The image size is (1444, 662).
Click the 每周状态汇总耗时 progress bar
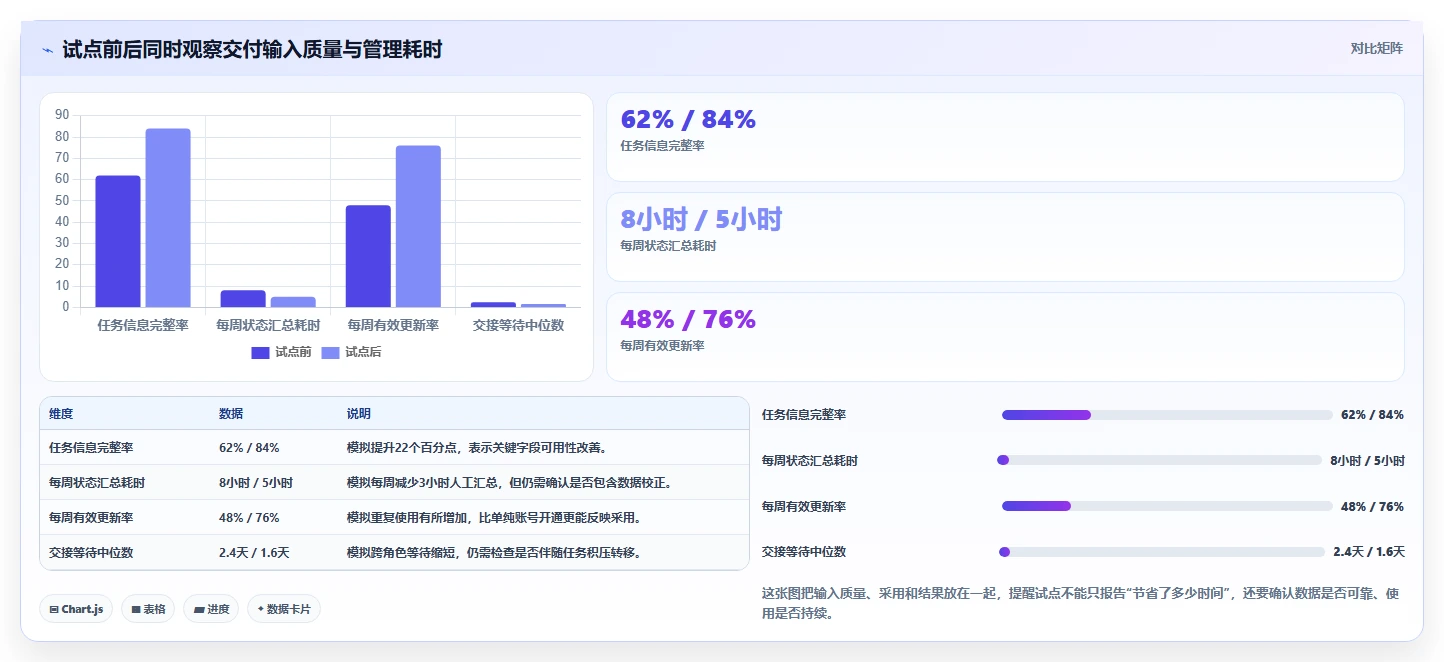pyautogui.click(x=1159, y=460)
